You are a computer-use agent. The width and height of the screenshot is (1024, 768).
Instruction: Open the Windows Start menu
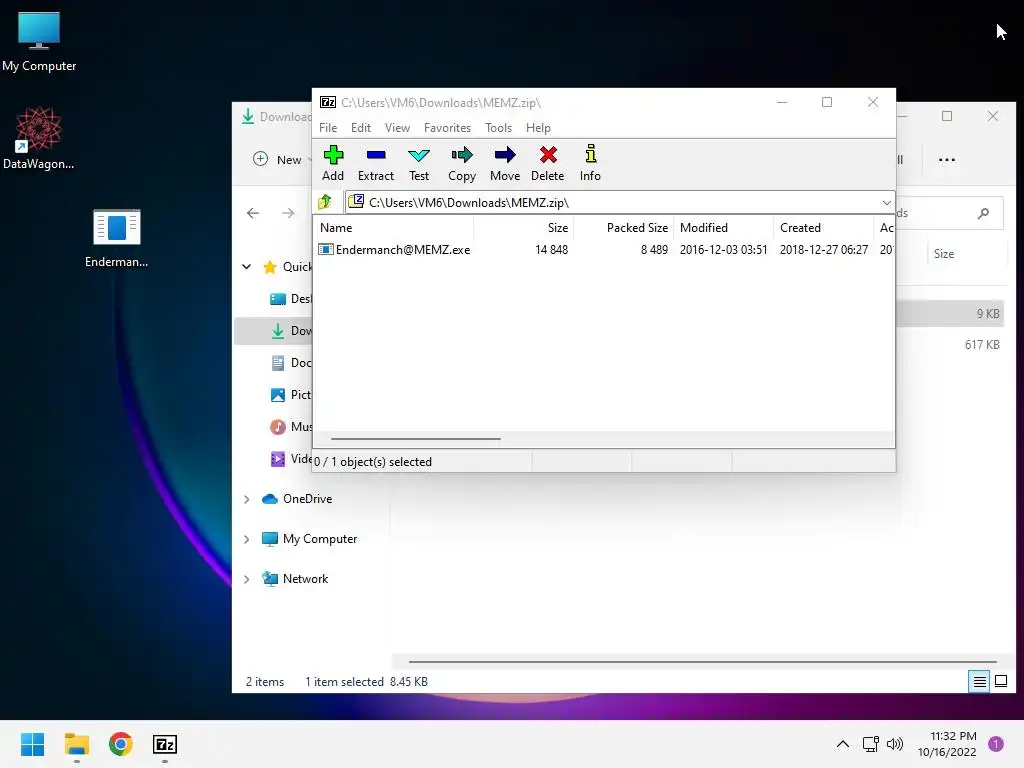click(x=32, y=744)
